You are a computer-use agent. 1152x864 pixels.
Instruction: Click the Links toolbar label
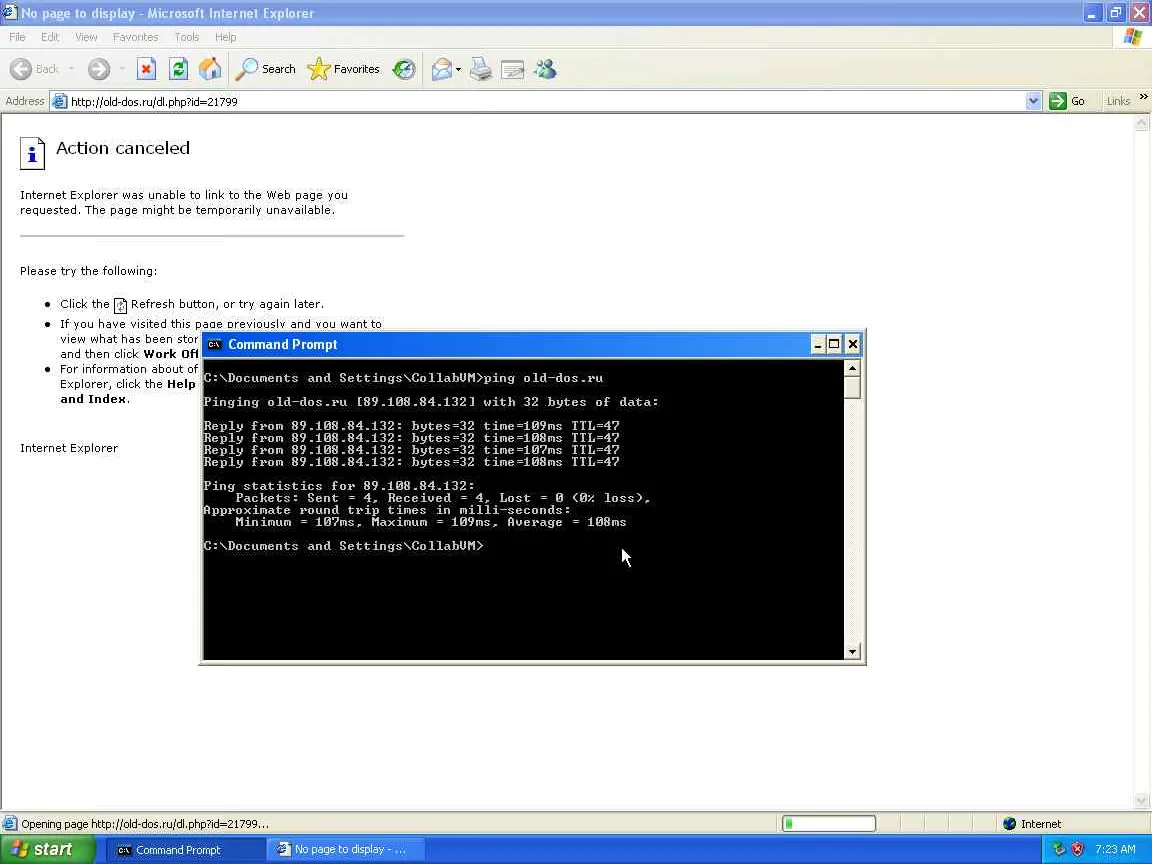coord(1118,101)
